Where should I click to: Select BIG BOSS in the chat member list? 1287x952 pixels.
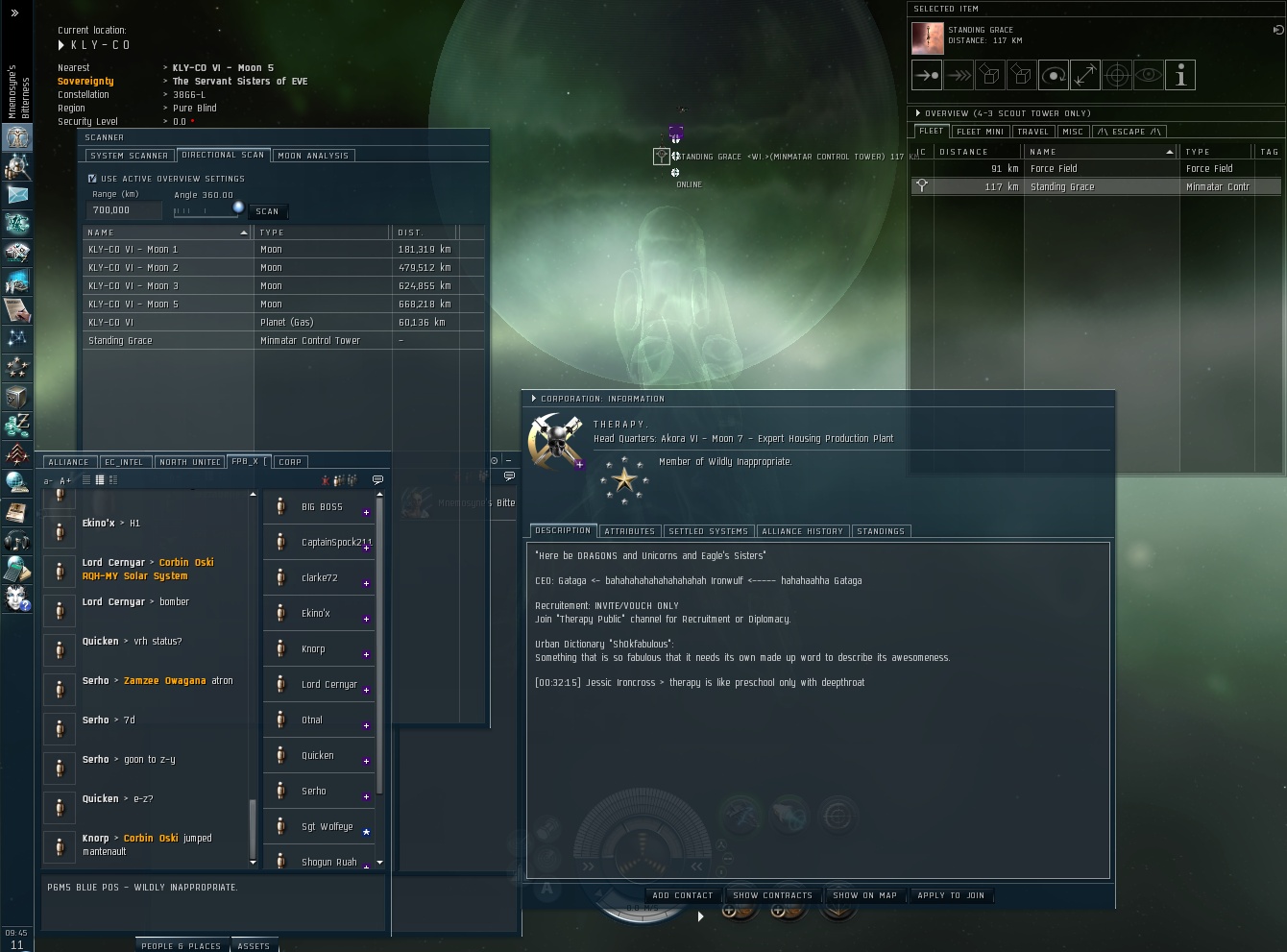pyautogui.click(x=319, y=507)
